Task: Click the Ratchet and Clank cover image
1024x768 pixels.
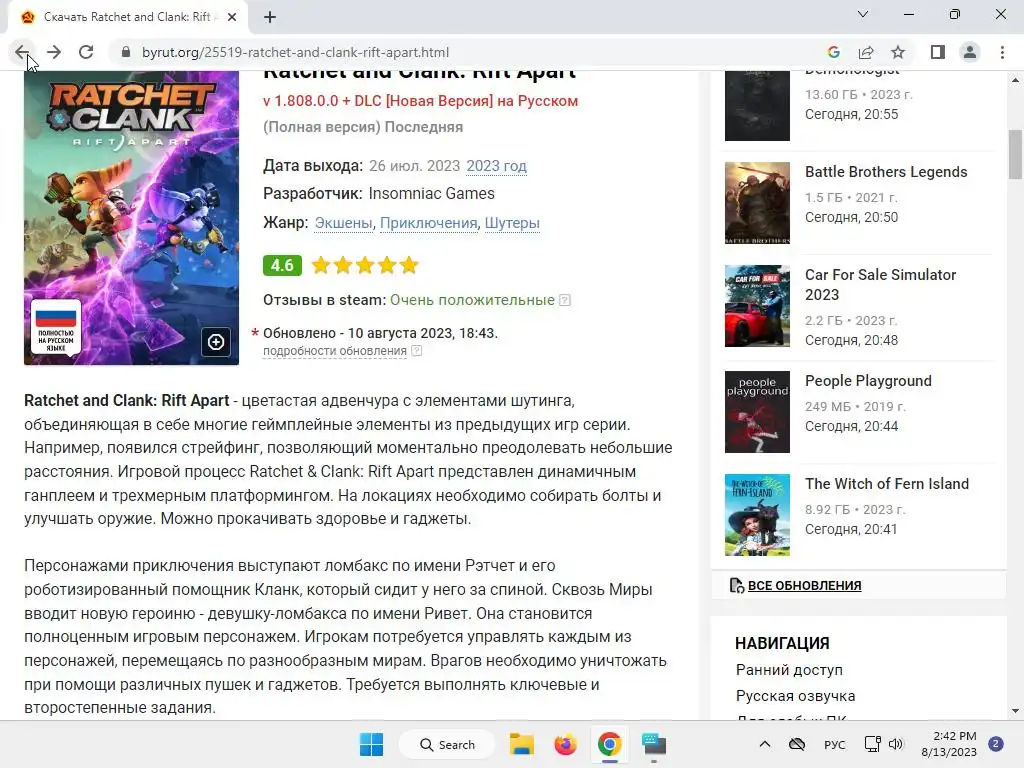Action: pyautogui.click(x=131, y=217)
